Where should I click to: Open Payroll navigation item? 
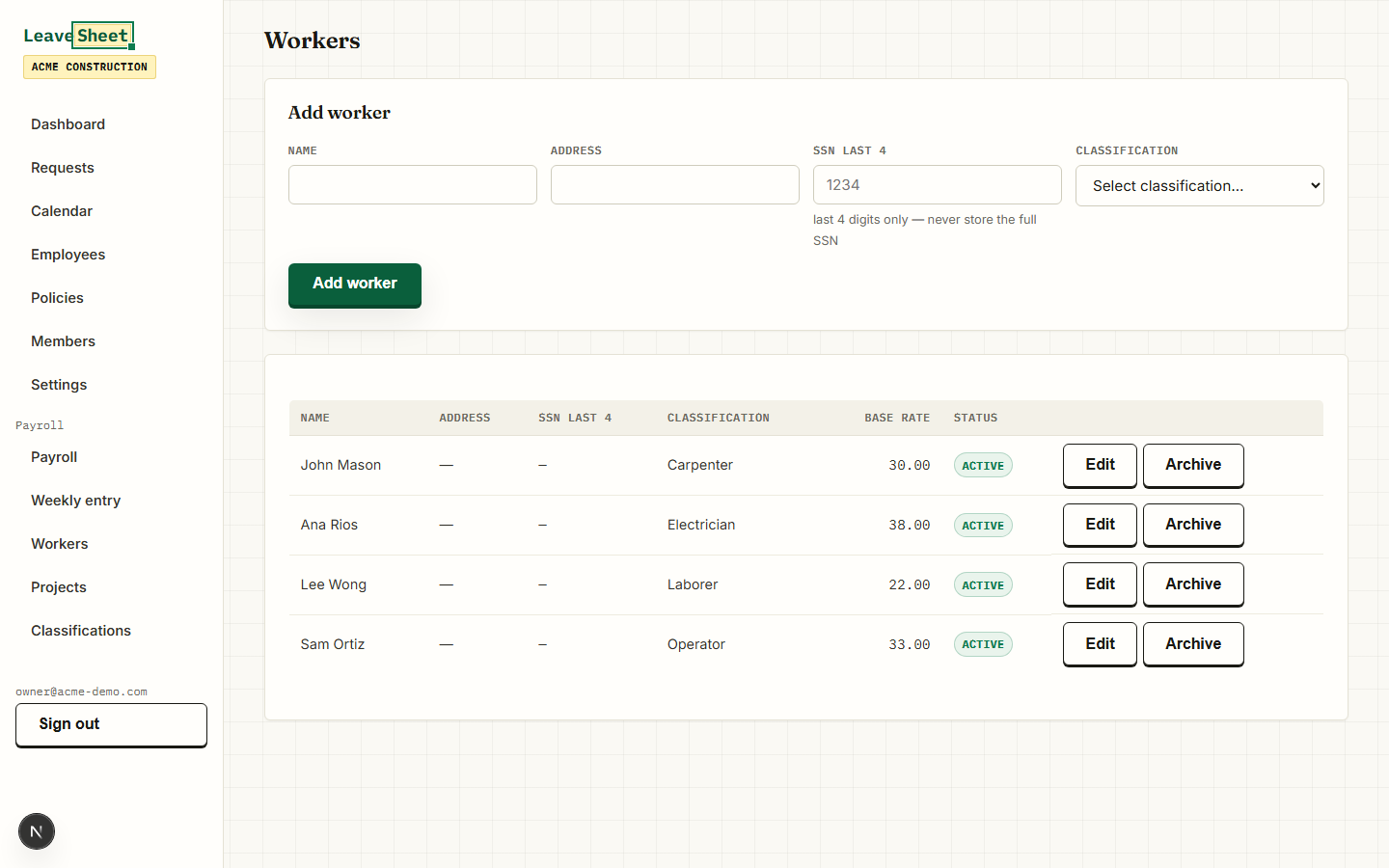click(x=54, y=457)
